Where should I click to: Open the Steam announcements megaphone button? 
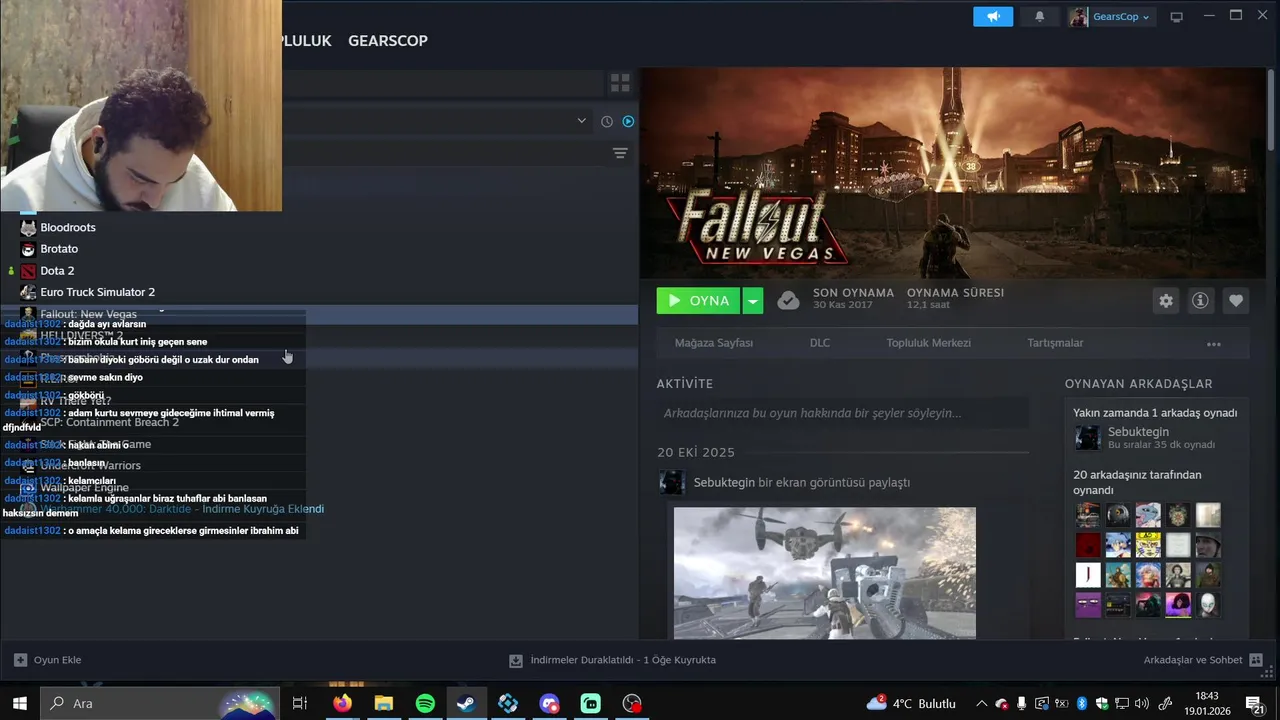click(993, 17)
